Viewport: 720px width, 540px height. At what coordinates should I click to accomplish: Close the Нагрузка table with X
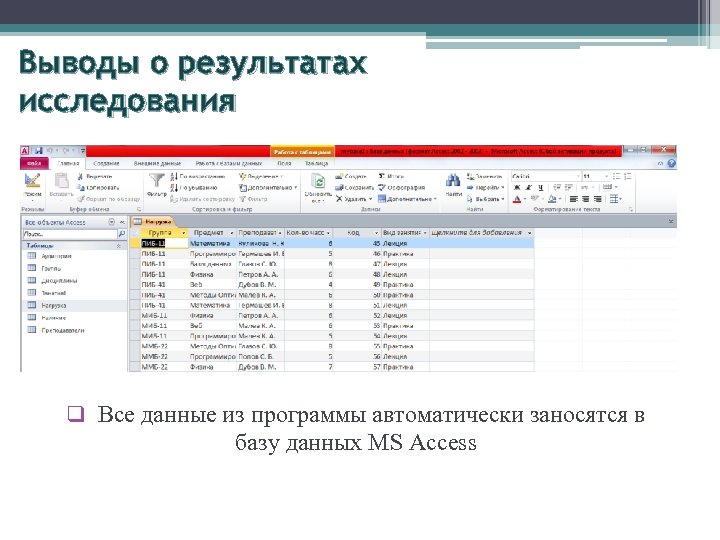coord(670,221)
